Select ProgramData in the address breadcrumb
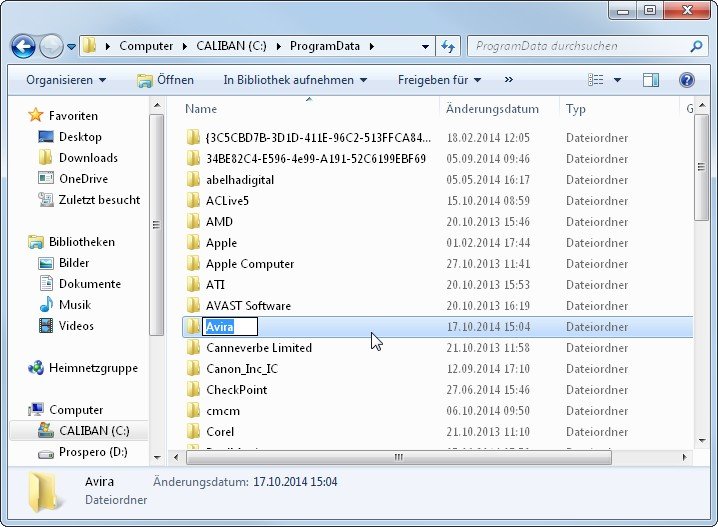 (325, 46)
